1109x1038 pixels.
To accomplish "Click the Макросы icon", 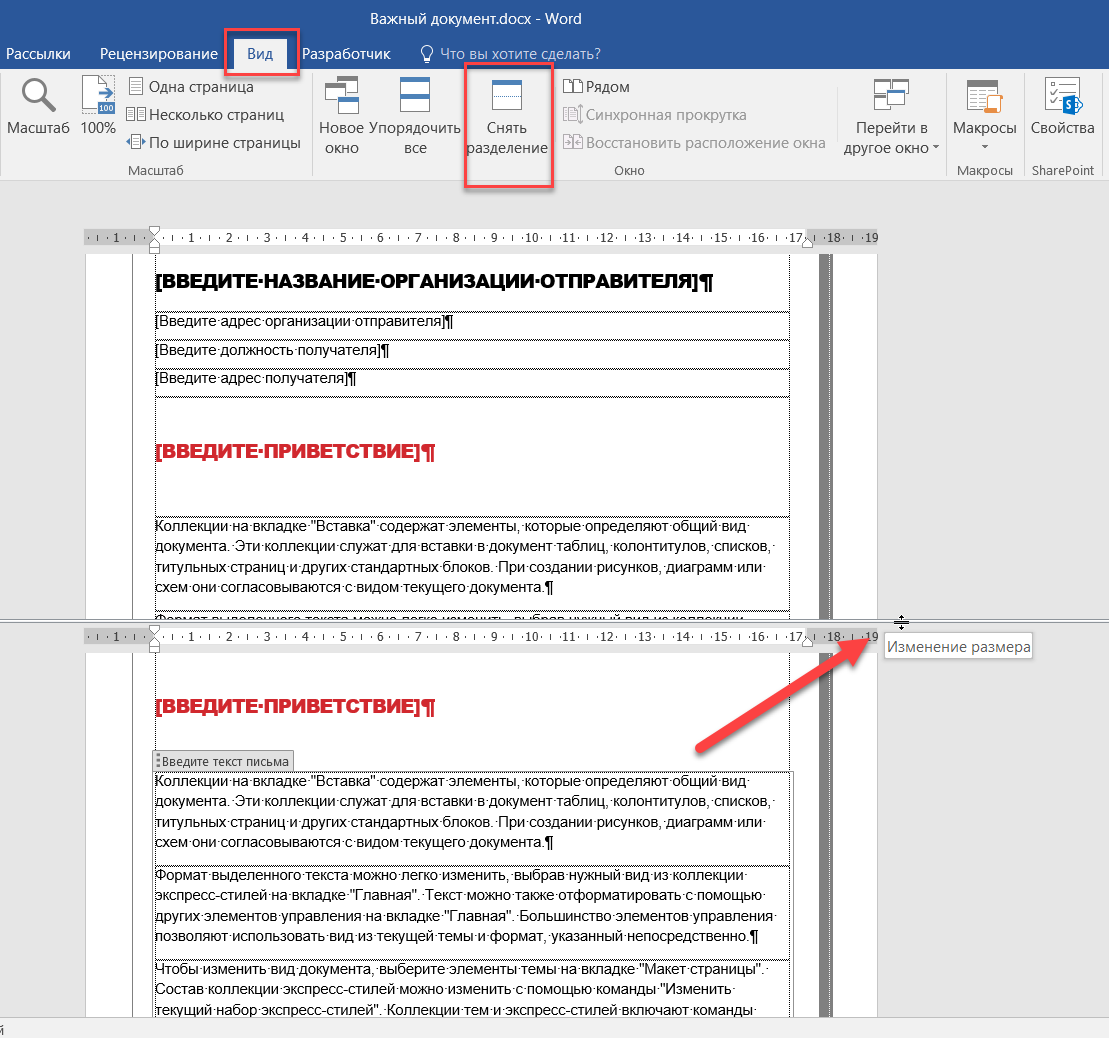I will point(985,96).
